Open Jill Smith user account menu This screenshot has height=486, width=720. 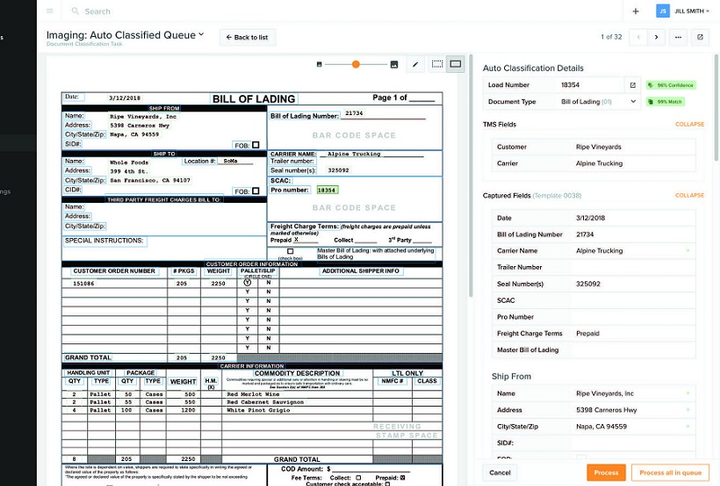point(680,11)
